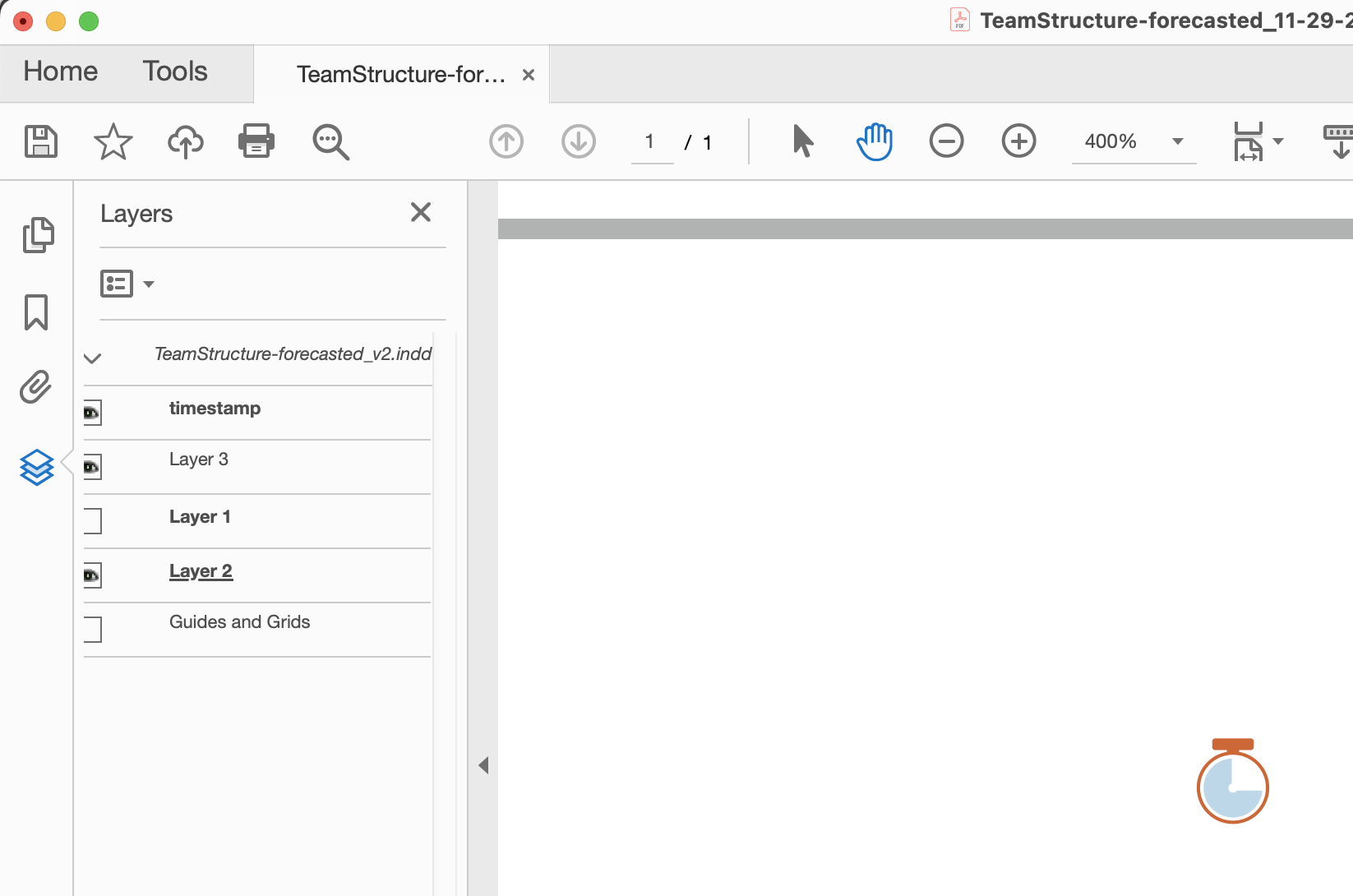This screenshot has height=896, width=1353.
Task: Print the document
Action: click(x=256, y=141)
